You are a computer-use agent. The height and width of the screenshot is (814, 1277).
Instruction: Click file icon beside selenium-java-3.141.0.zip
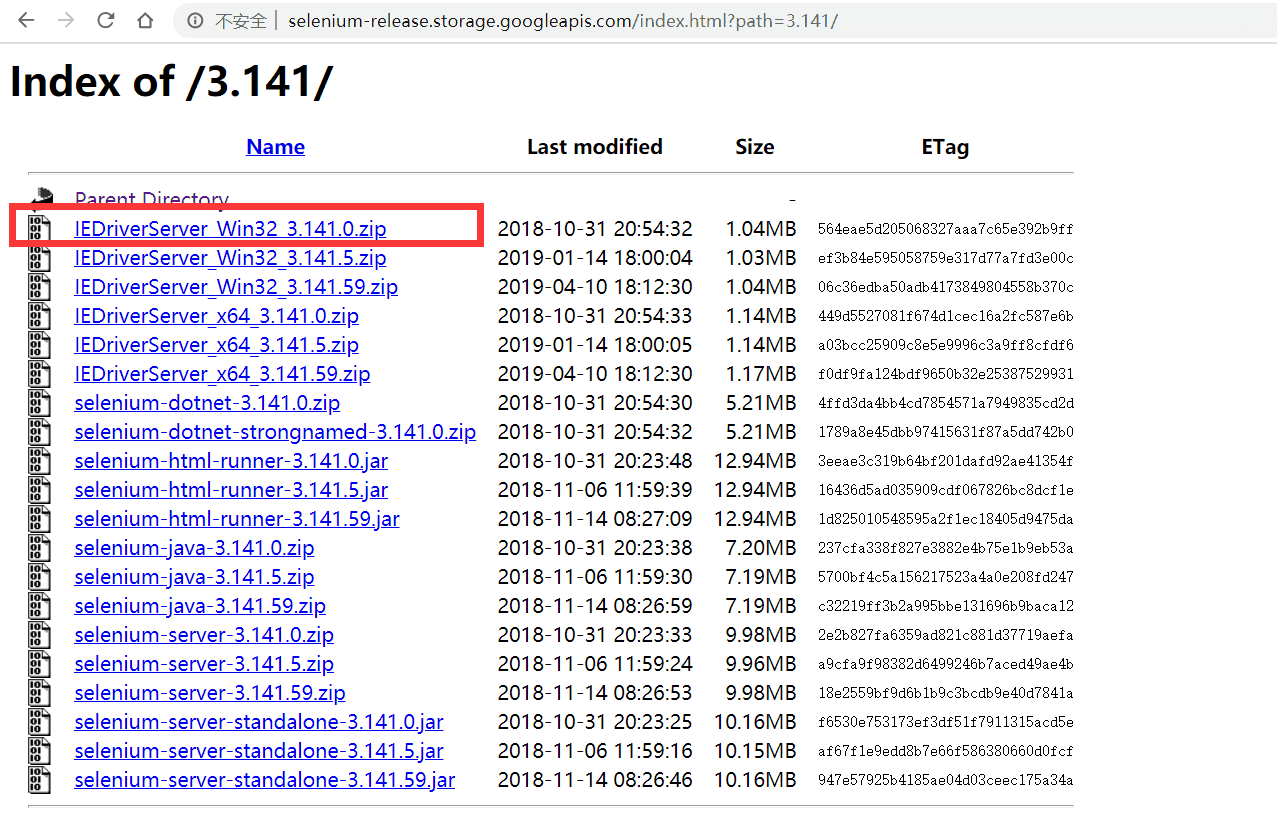pyautogui.click(x=39, y=548)
